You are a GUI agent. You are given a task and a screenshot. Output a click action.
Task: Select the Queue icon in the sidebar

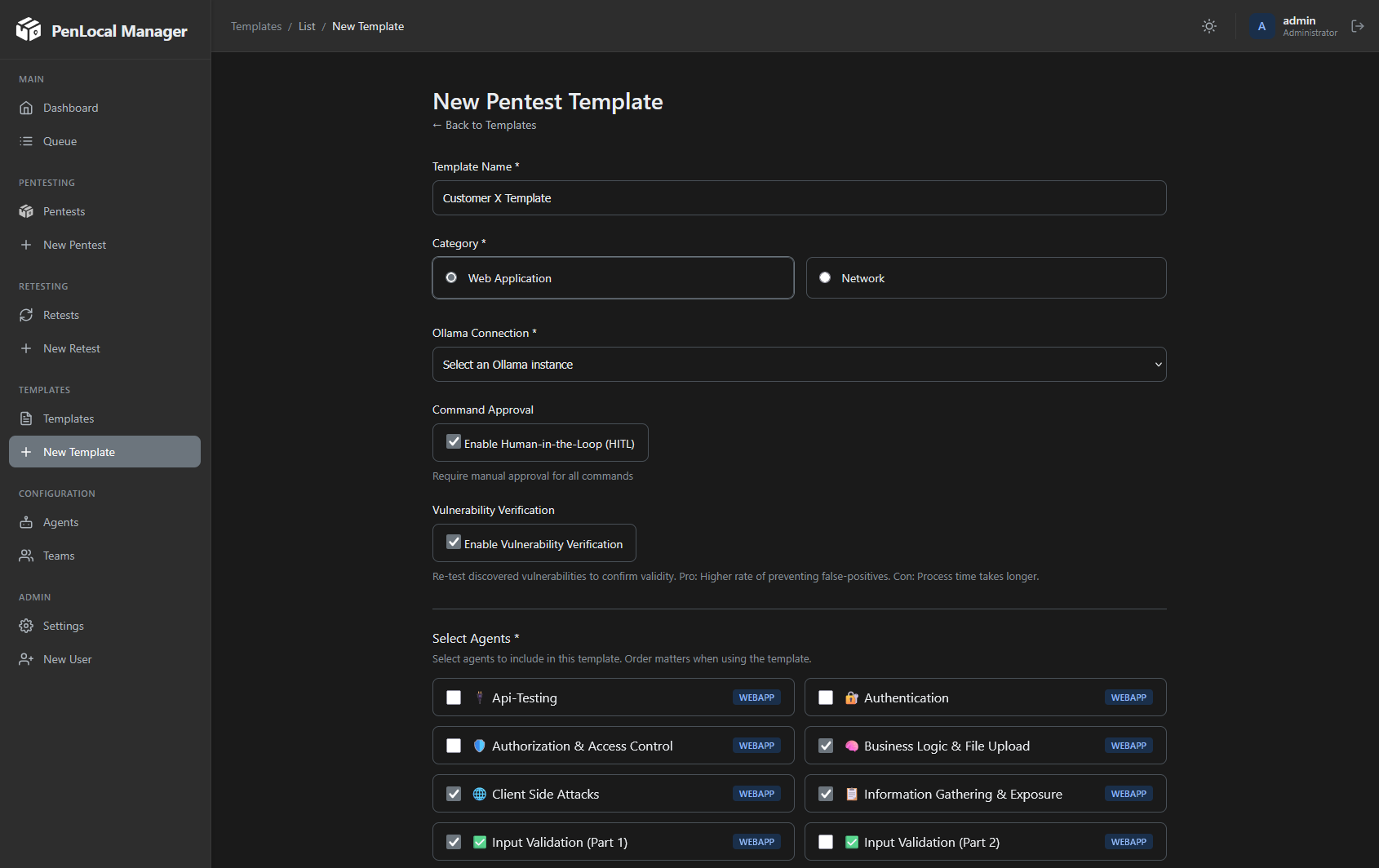(x=27, y=141)
